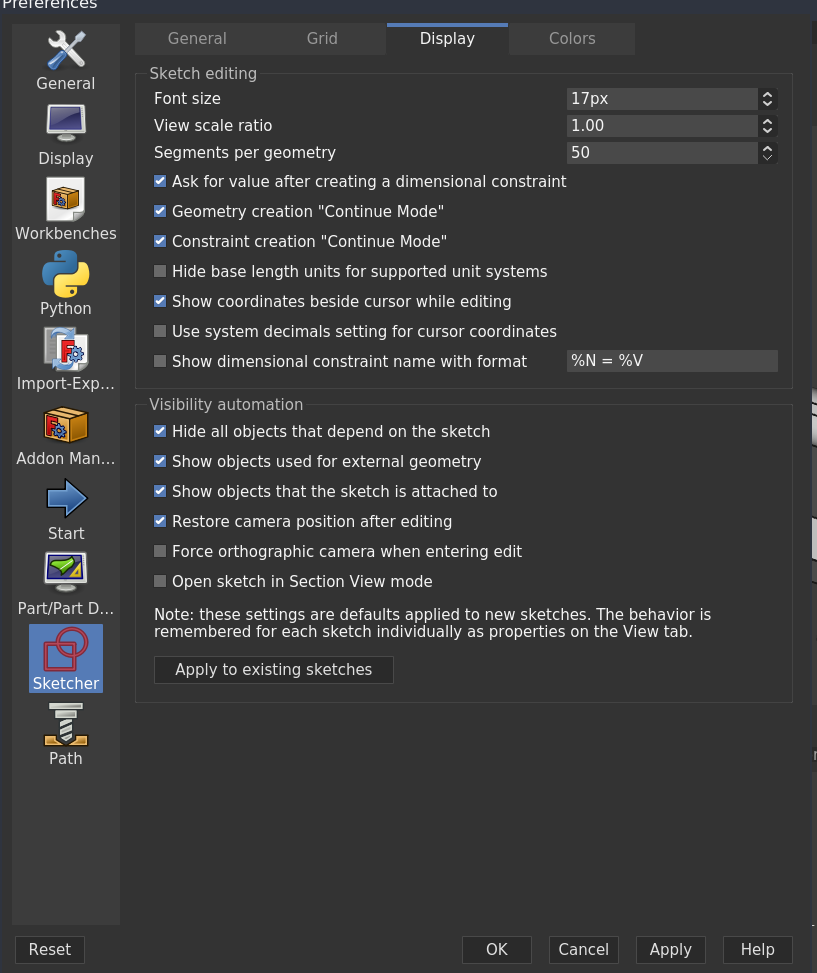This screenshot has height=973, width=817.
Task: Click the Segments per geometry spinner arrows
Action: (767, 153)
